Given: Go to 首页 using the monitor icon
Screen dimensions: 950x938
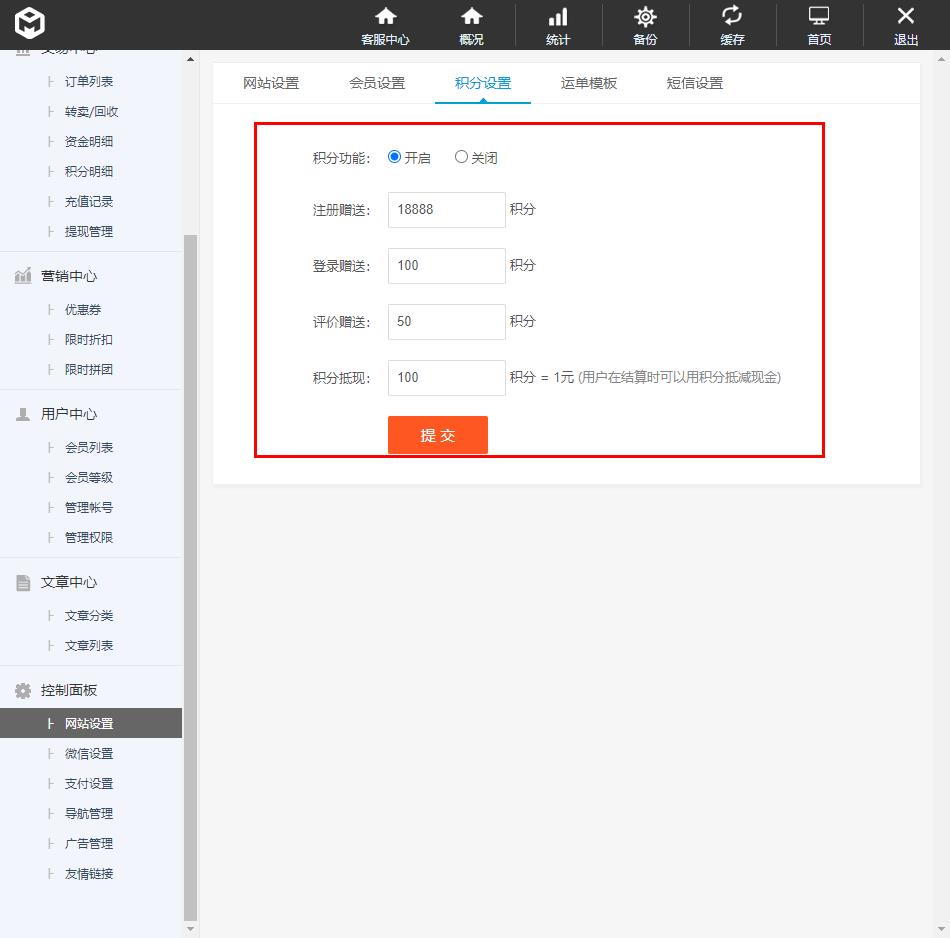Looking at the screenshot, I should [818, 25].
